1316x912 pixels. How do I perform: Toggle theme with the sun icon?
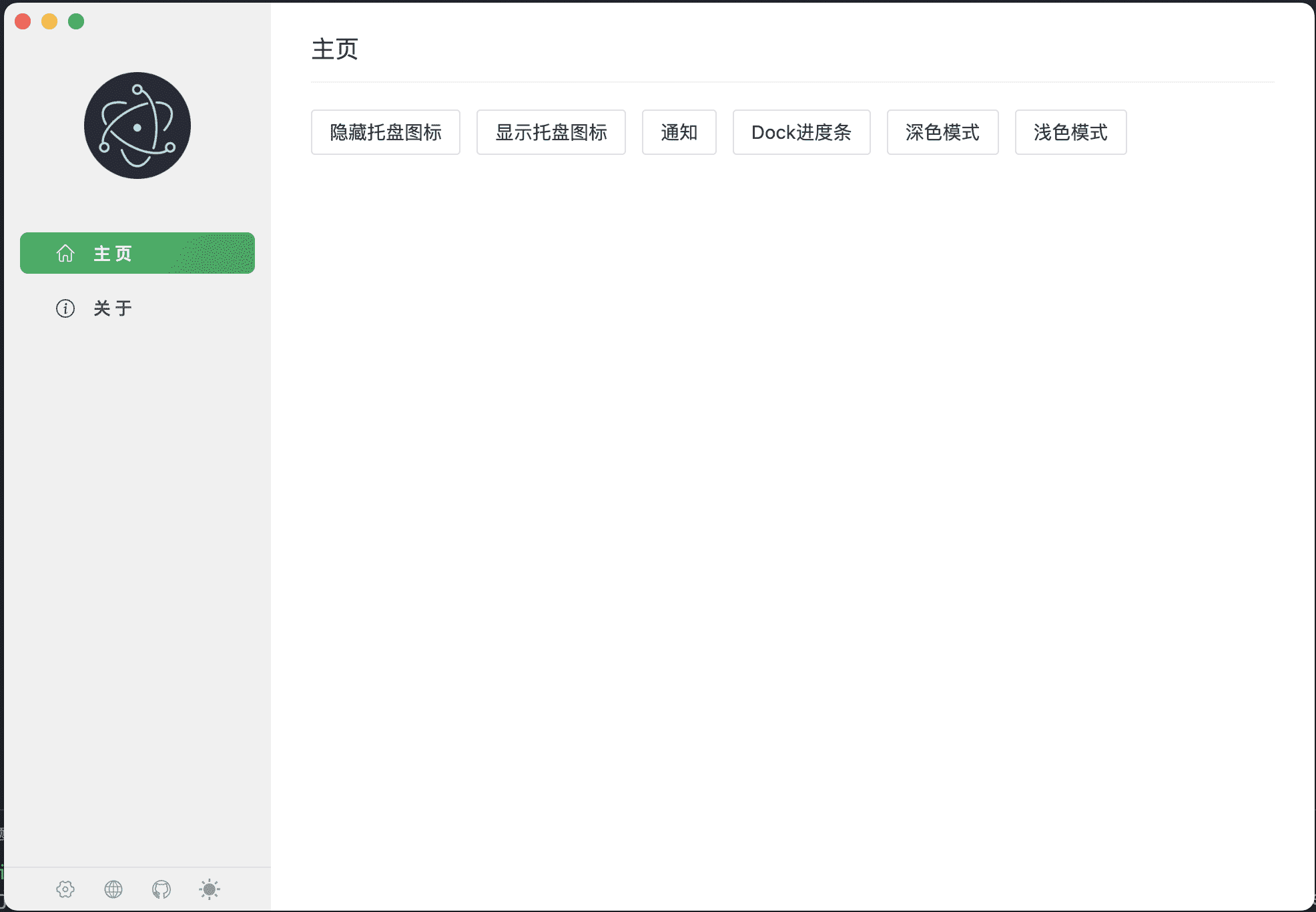210,889
